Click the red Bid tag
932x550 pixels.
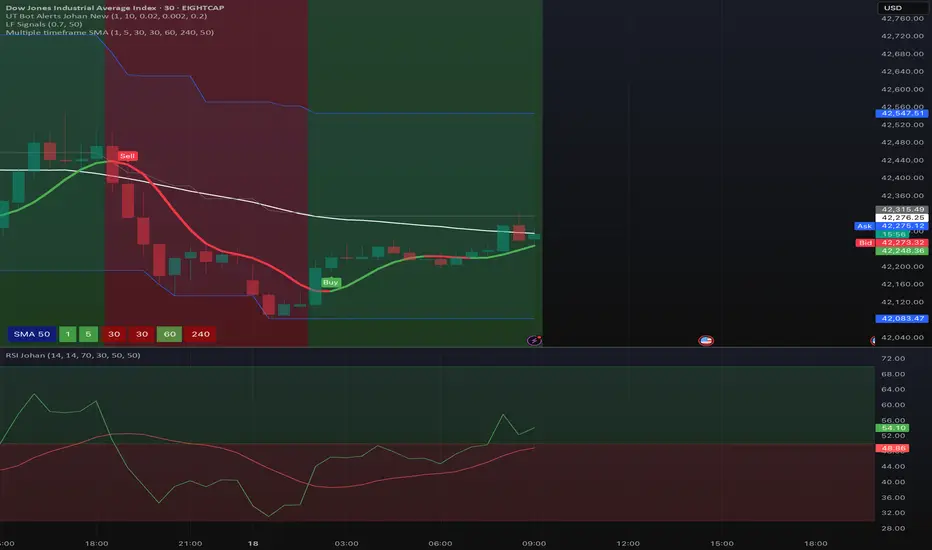click(865, 243)
